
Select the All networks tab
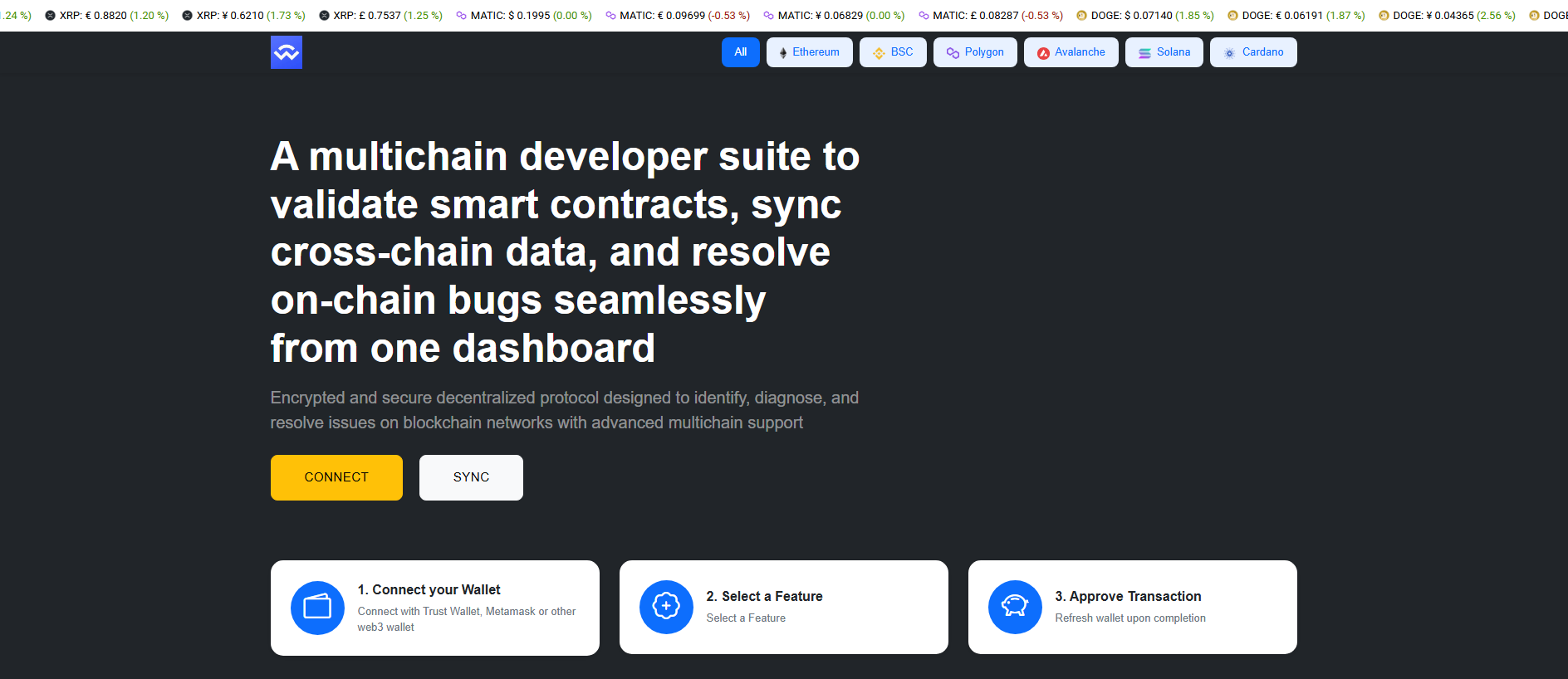click(x=741, y=52)
